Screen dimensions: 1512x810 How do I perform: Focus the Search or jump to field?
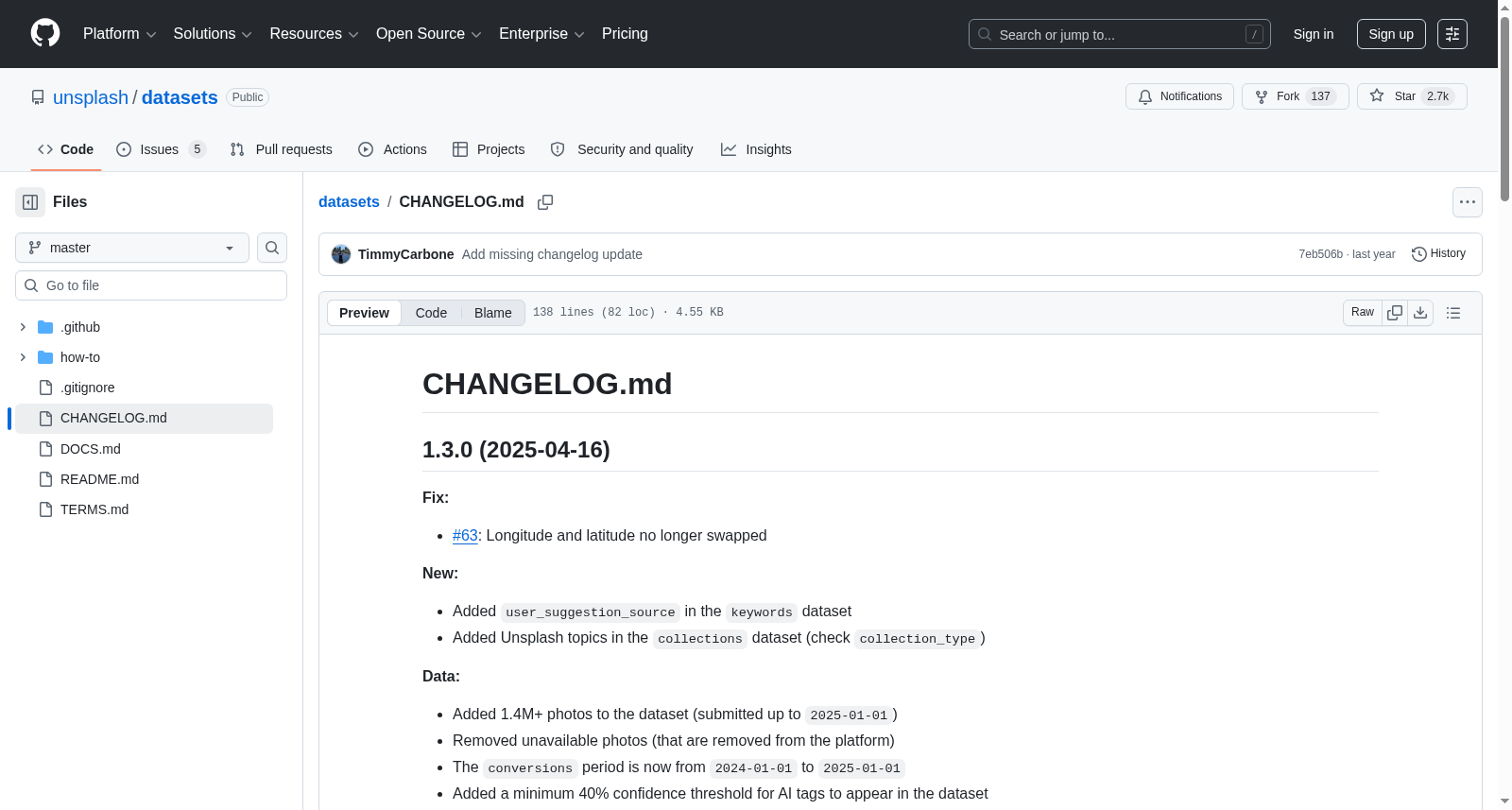click(1120, 34)
